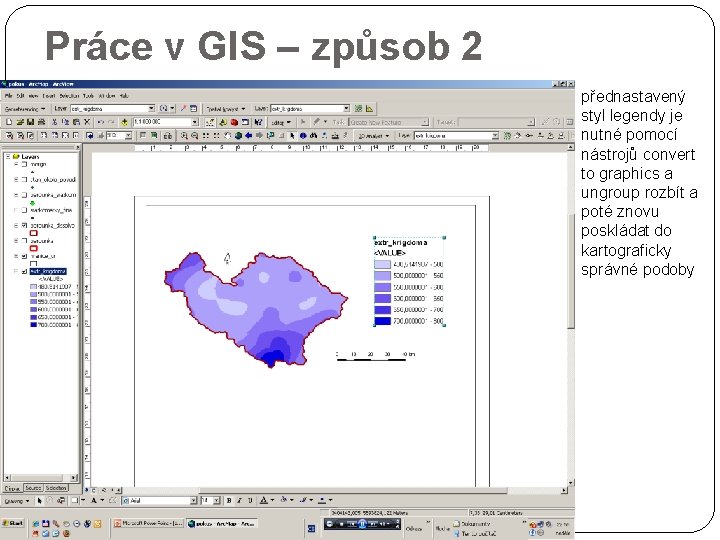The height and width of the screenshot is (540, 720).
Task: Click the darkest swatch in the map legend
Action: click(x=382, y=321)
